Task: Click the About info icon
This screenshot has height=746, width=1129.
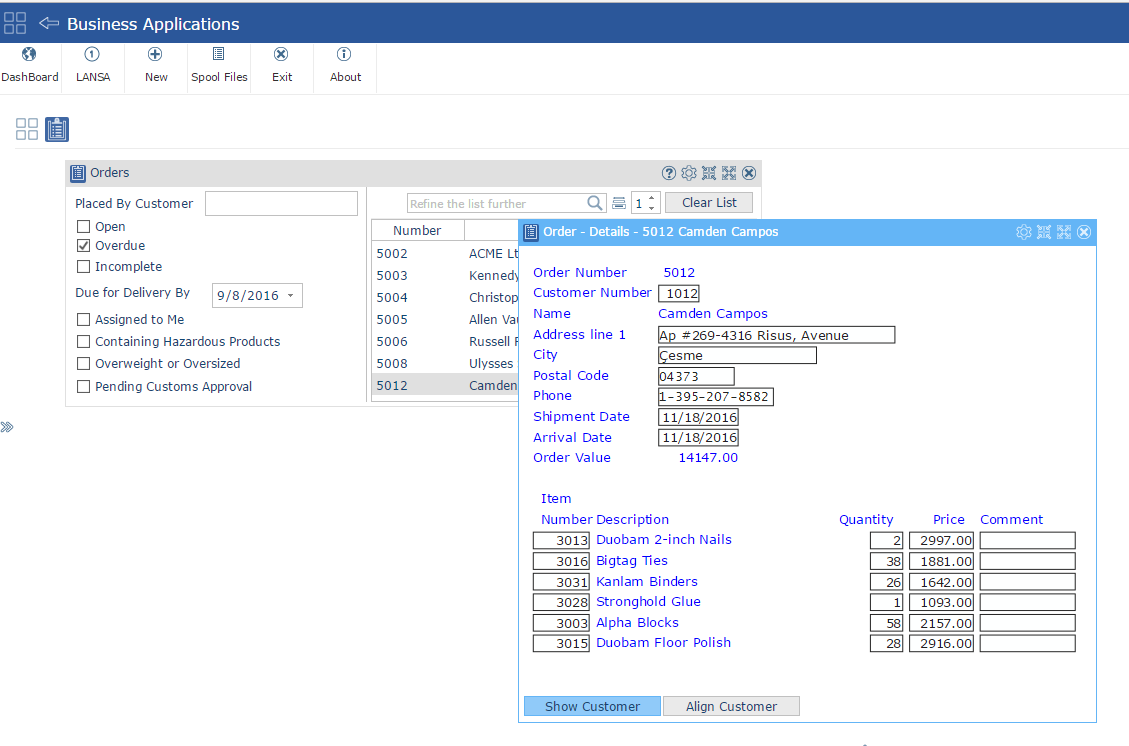Action: coord(344,55)
